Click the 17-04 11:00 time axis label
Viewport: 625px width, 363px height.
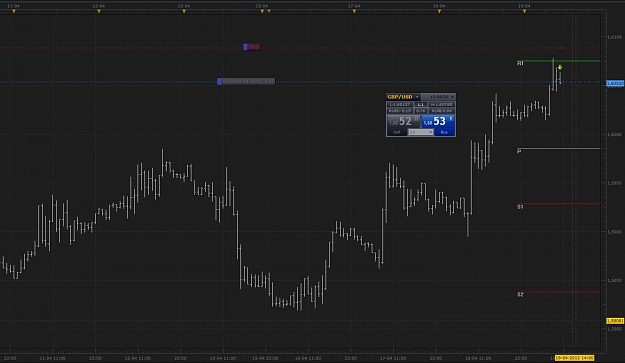pyautogui.click(x=393, y=358)
